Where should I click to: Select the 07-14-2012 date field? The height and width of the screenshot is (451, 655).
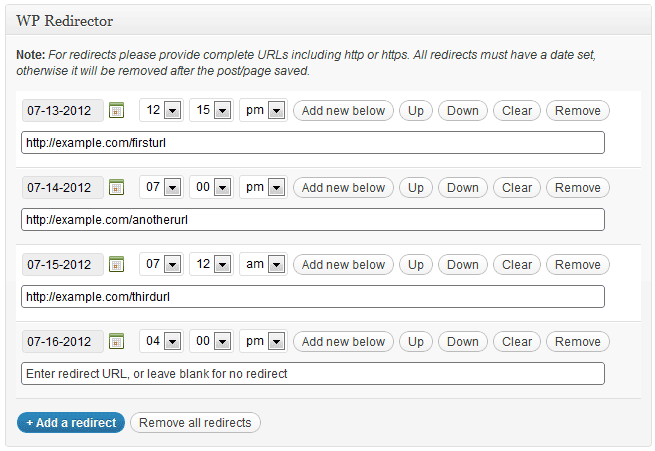(63, 187)
